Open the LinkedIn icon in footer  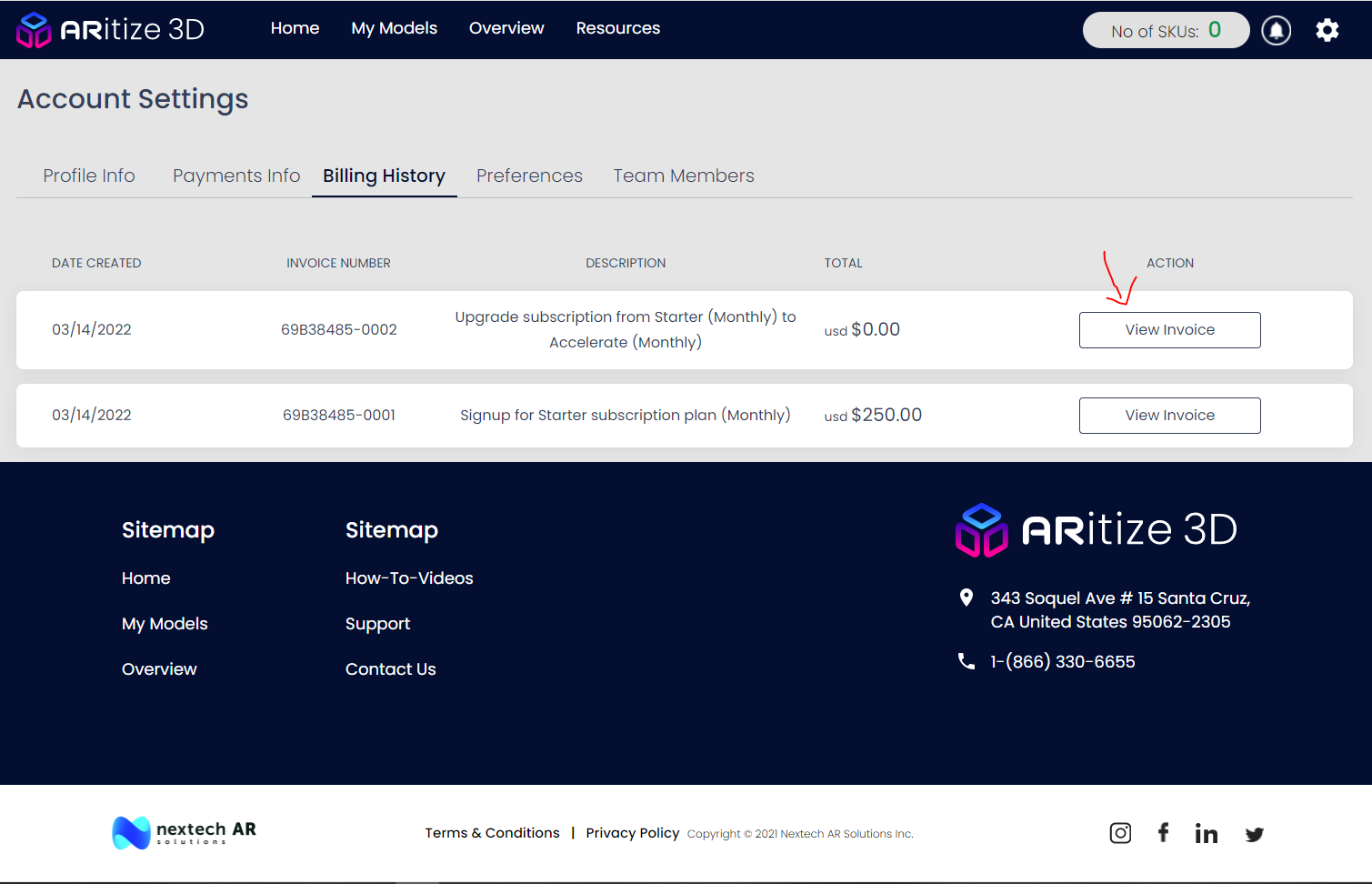pyautogui.click(x=1207, y=833)
